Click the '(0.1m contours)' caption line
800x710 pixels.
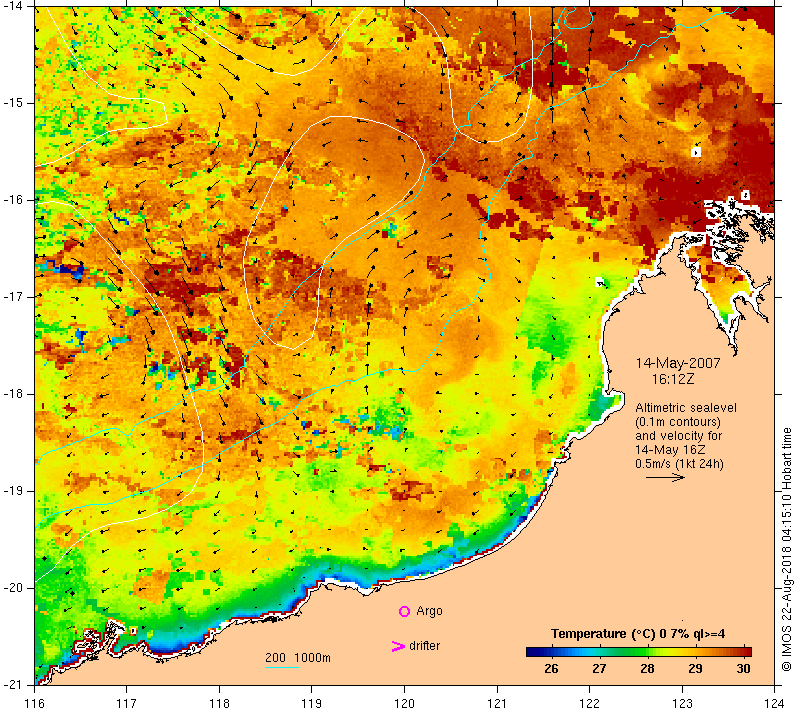678,422
